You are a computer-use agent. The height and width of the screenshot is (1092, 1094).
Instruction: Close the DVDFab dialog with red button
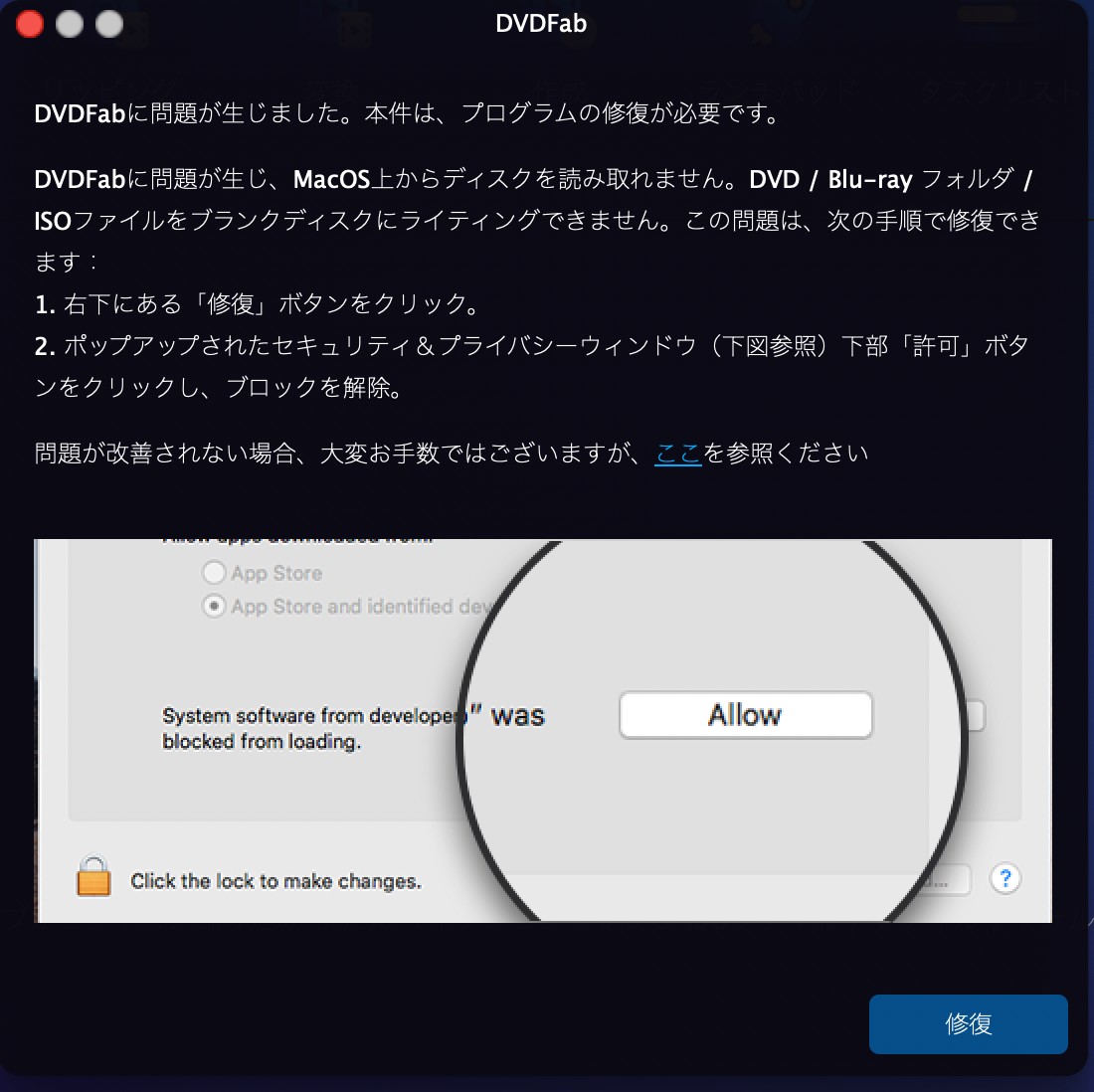29,24
